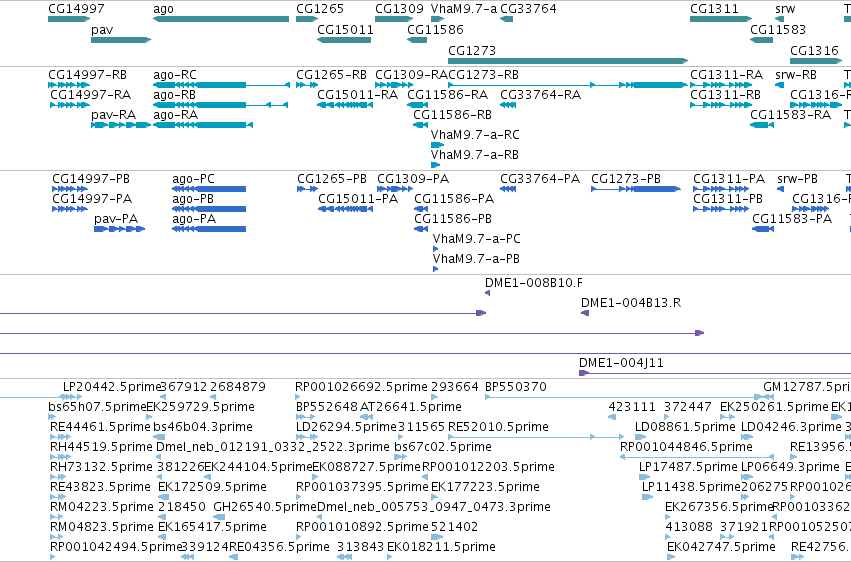Screen dimensions: 851x562
Task: Click EST LP17487.5prime
Action: [688, 467]
